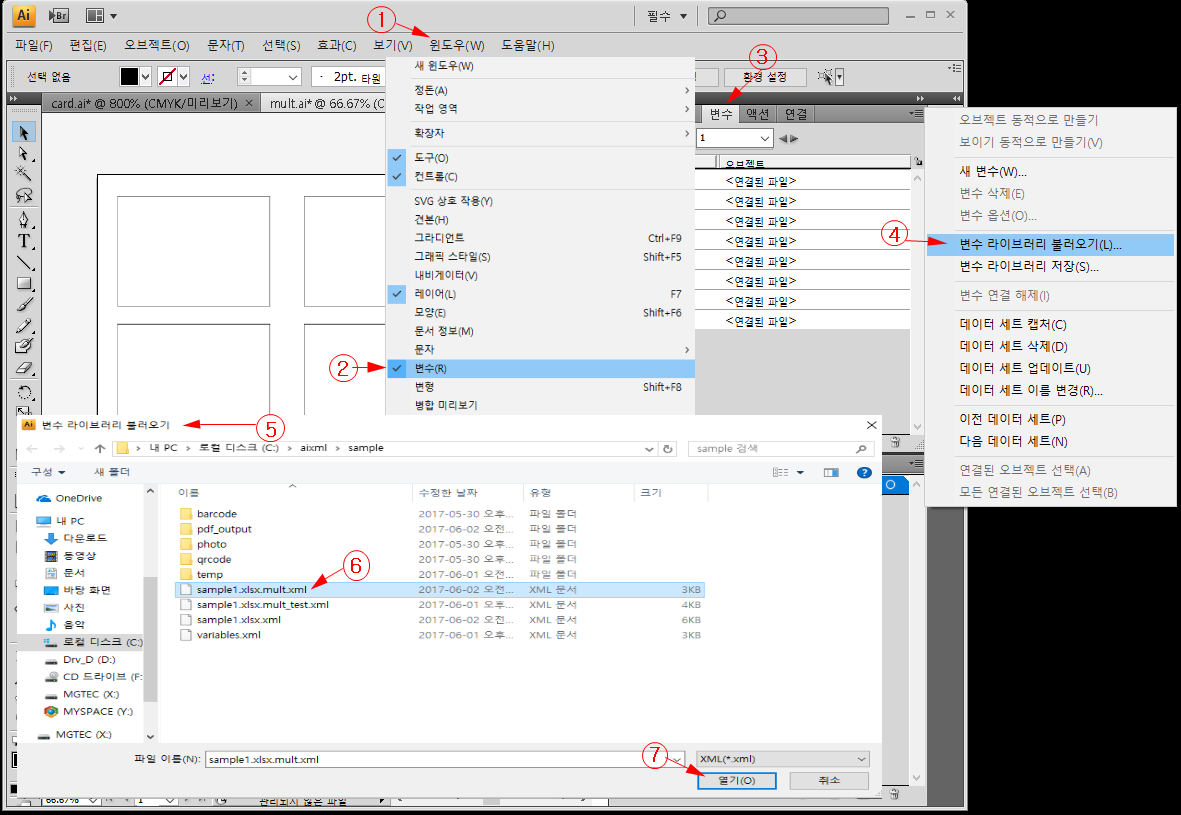Click the black fill color swatch
This screenshot has height=815, width=1181.
click(x=129, y=77)
